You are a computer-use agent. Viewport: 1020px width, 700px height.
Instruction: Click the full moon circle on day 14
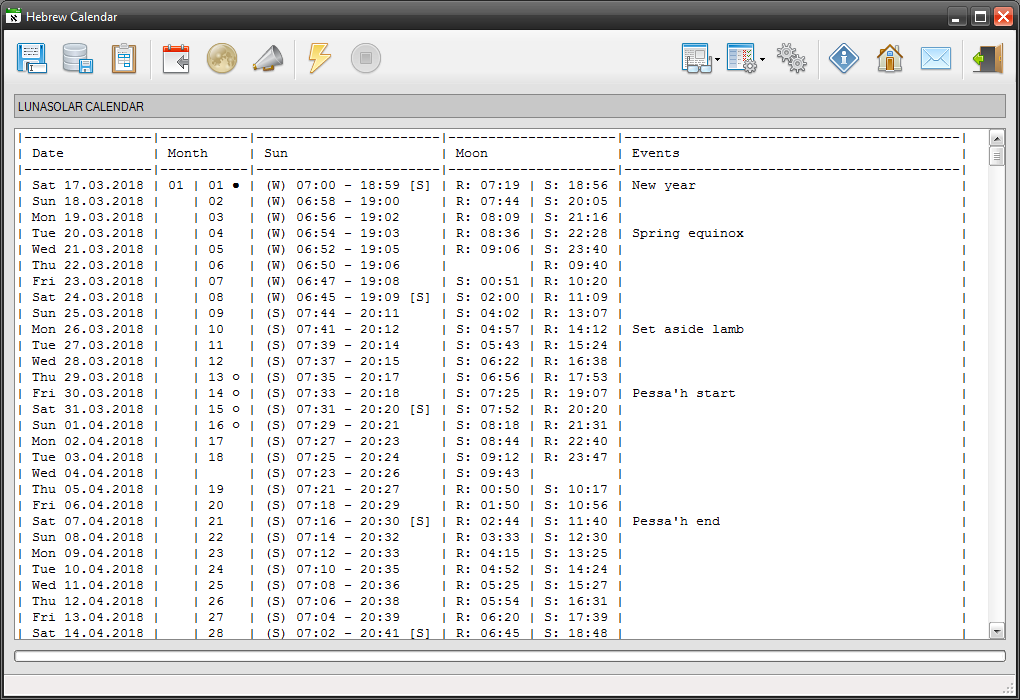[235, 394]
